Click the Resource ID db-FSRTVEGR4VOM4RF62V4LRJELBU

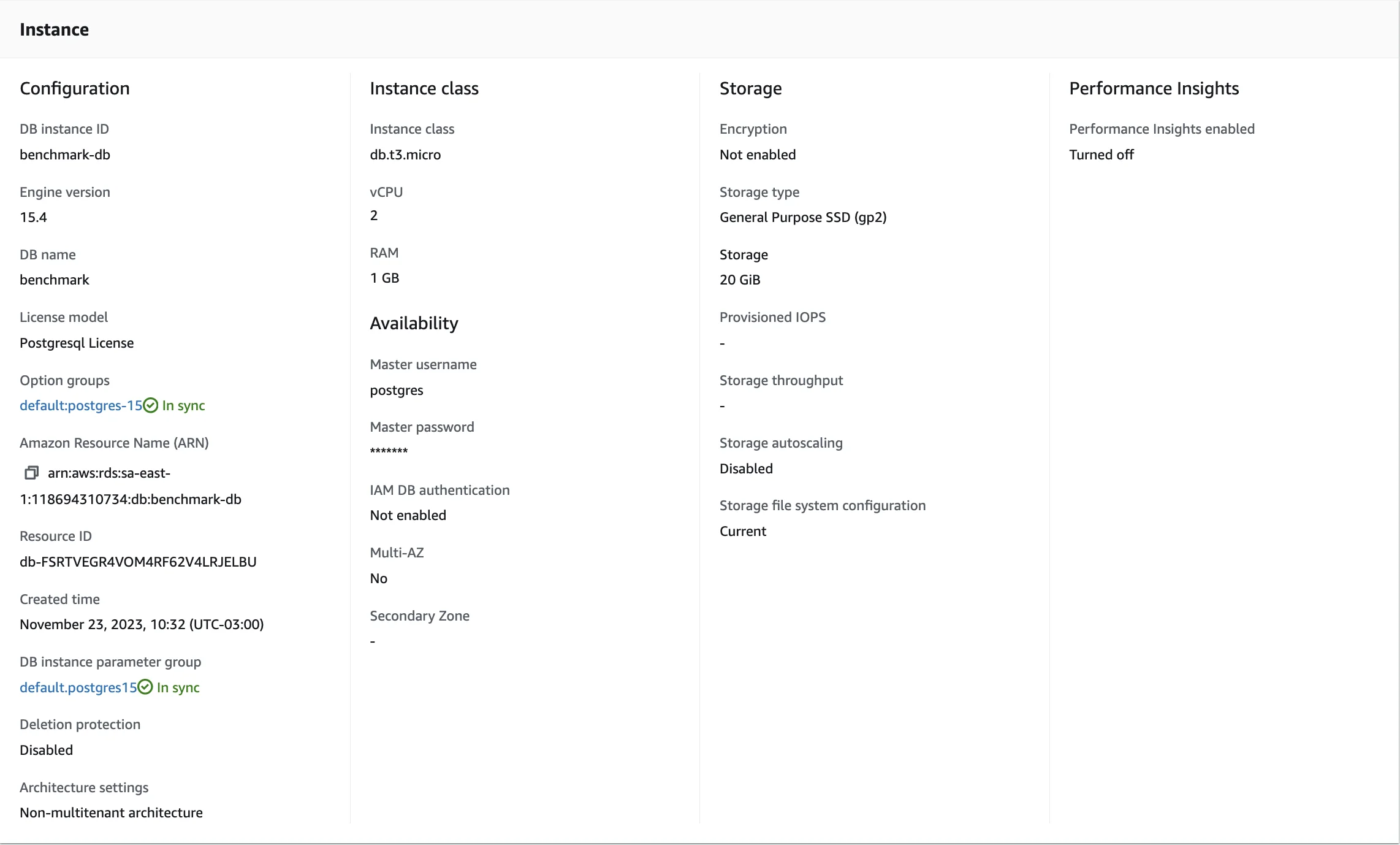pyautogui.click(x=138, y=562)
